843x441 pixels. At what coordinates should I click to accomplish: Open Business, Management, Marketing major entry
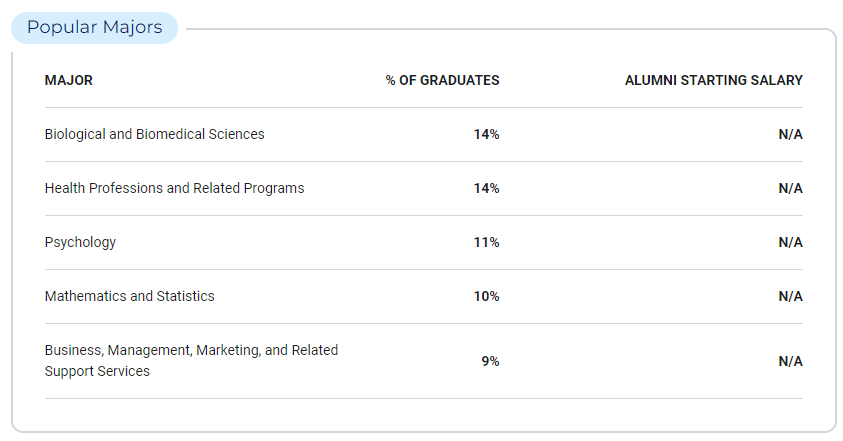click(191, 360)
